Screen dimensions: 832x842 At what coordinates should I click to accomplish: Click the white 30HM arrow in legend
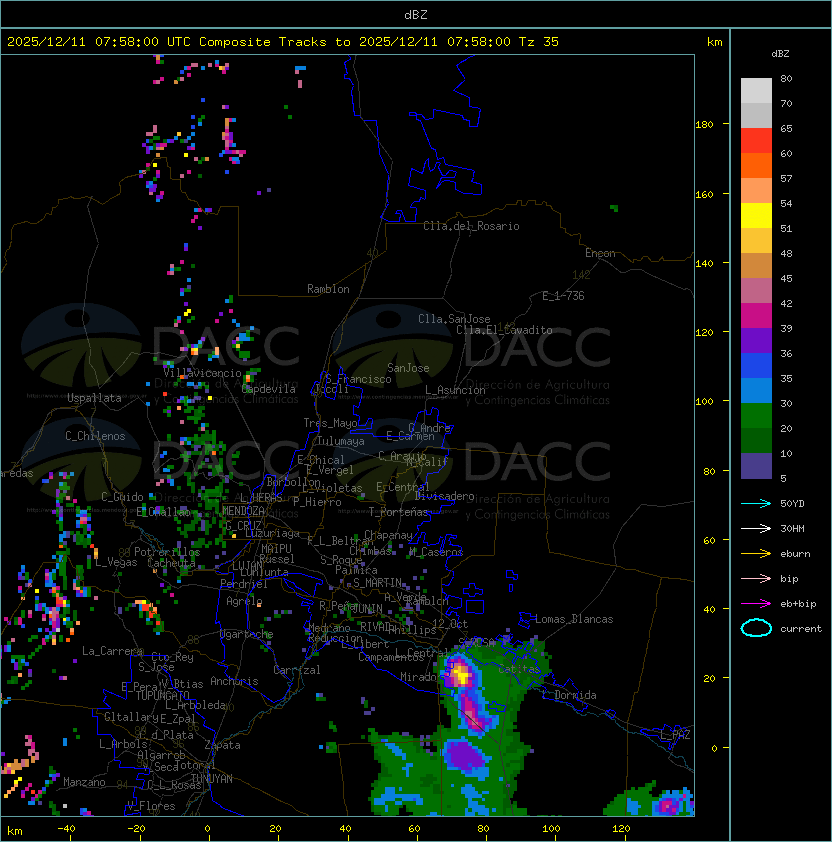[756, 528]
